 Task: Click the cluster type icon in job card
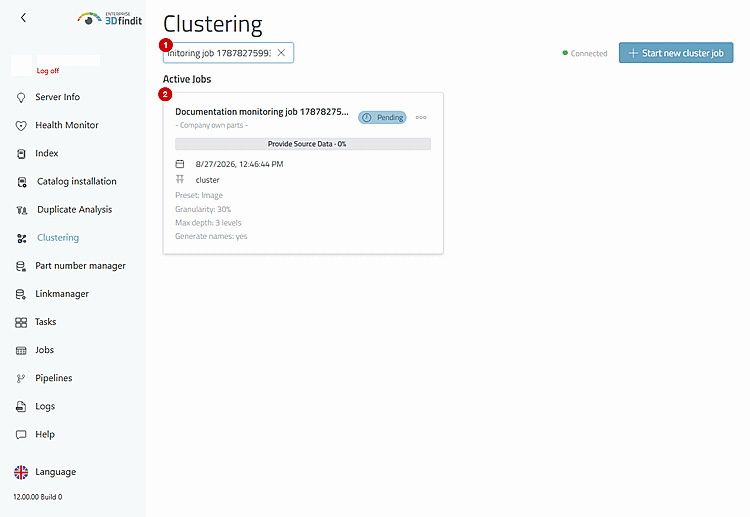pyautogui.click(x=180, y=179)
